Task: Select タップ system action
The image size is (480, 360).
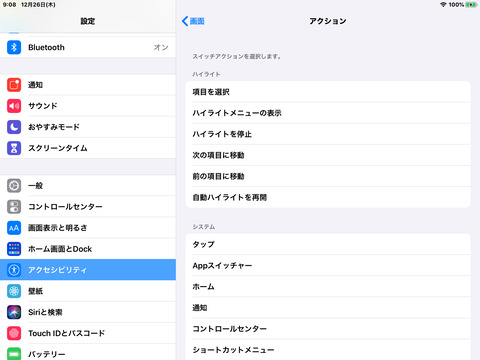Action: pyautogui.click(x=328, y=244)
